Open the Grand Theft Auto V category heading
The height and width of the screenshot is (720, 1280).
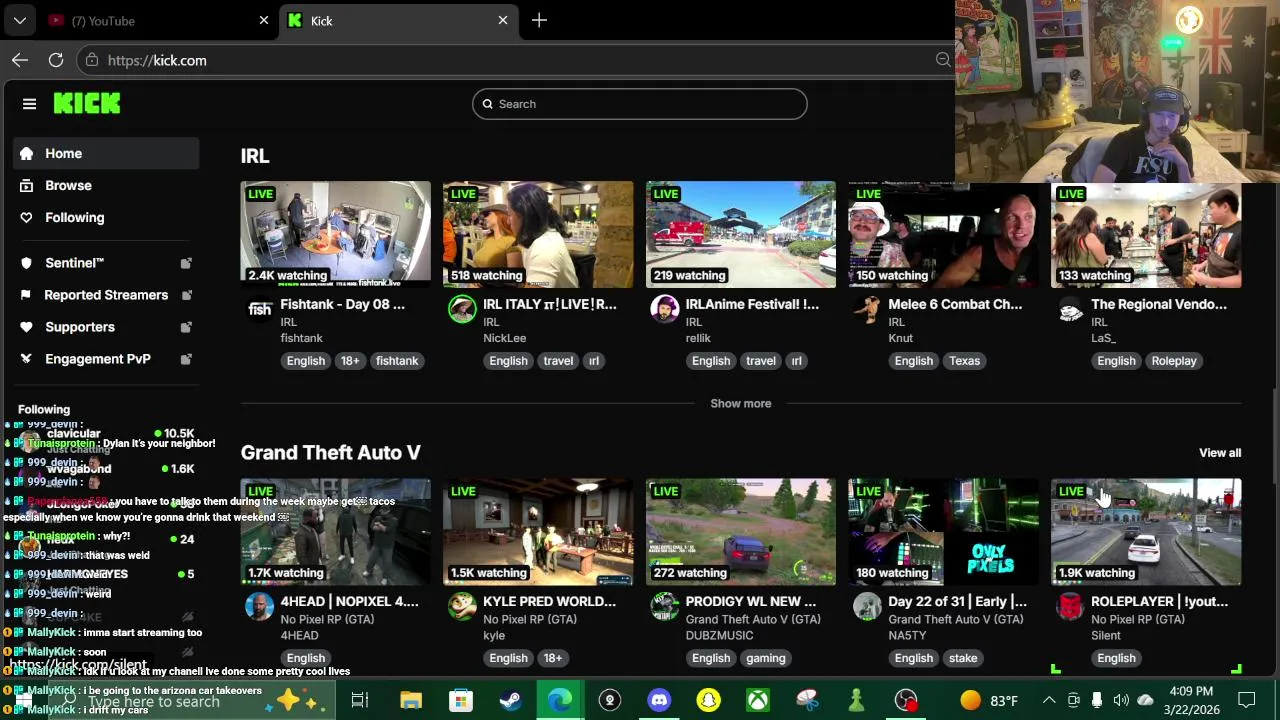click(x=331, y=453)
